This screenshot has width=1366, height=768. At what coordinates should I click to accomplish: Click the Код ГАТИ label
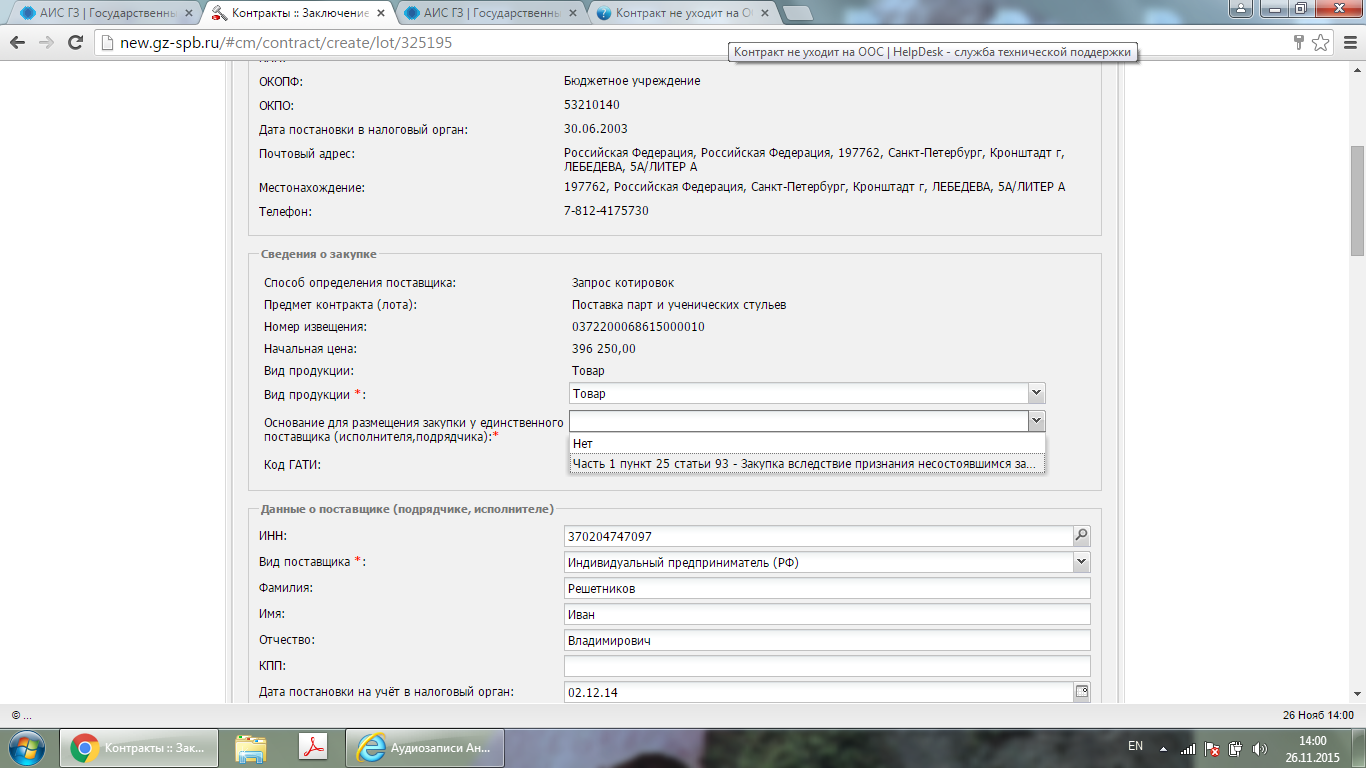point(292,465)
